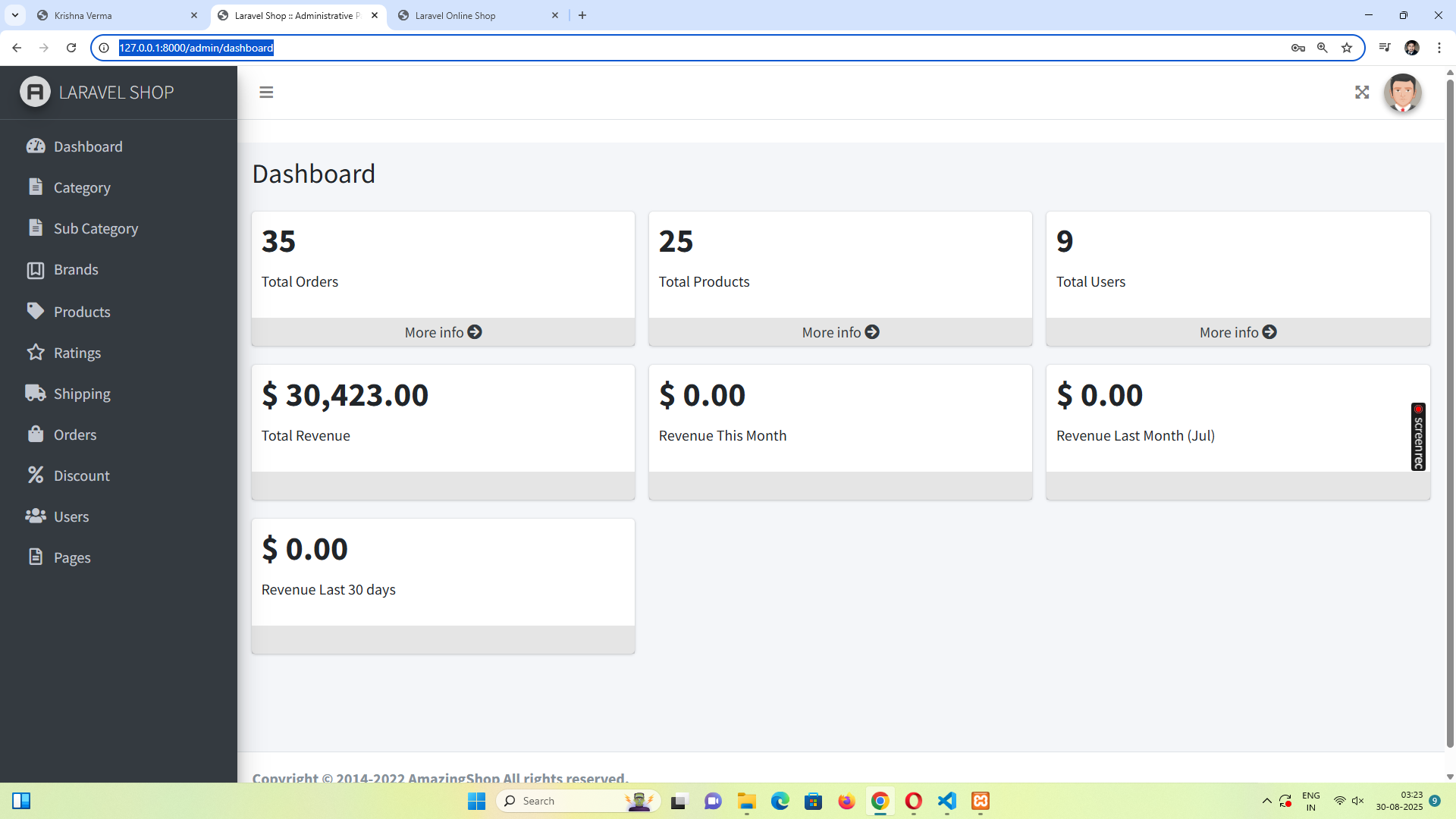1456x819 pixels.
Task: Open the tab search dropdown arrow
Action: coord(14,15)
